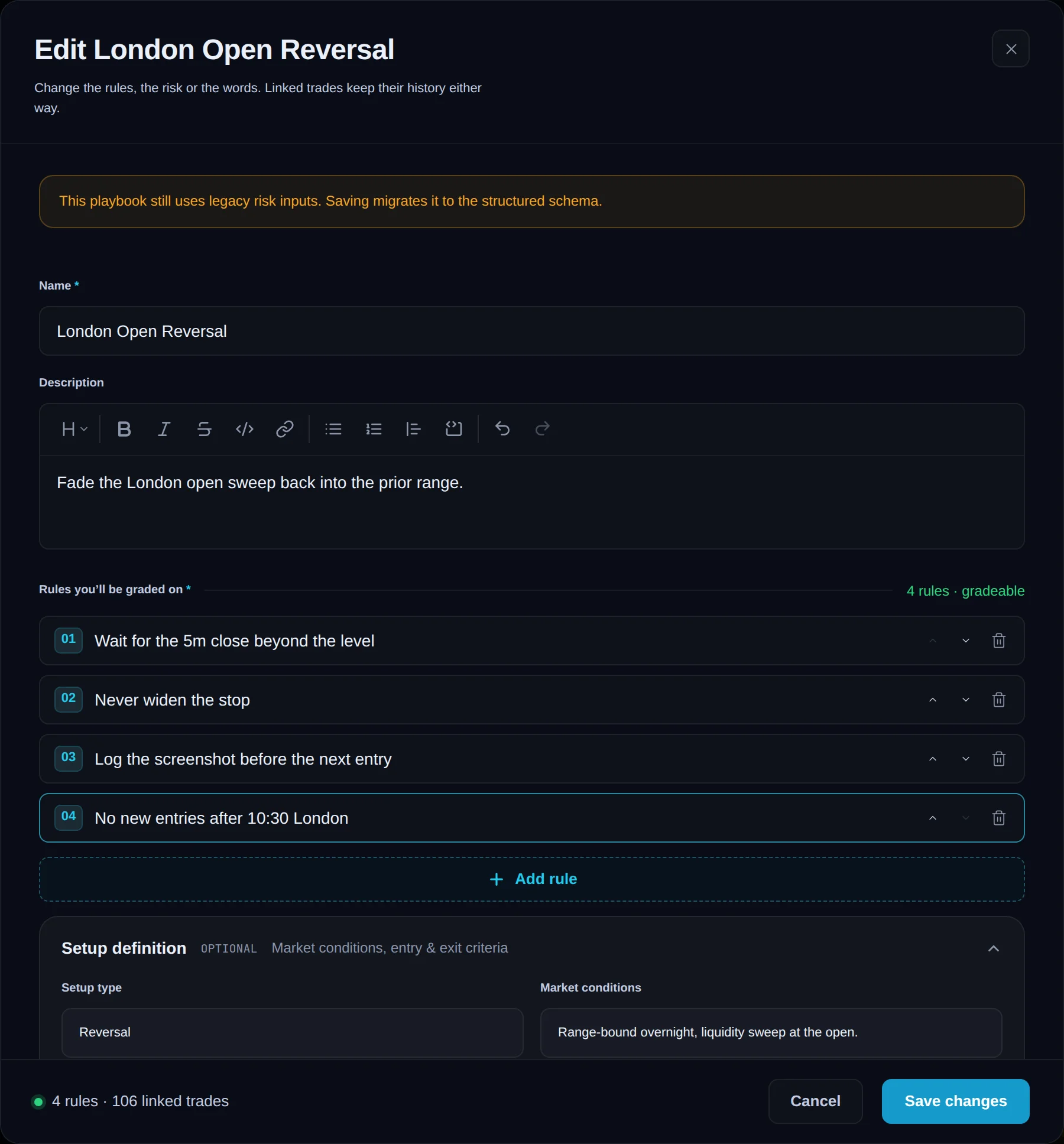Close the Edit London Open Reversal dialog
This screenshot has height=1144, width=1064.
pos(1011,48)
